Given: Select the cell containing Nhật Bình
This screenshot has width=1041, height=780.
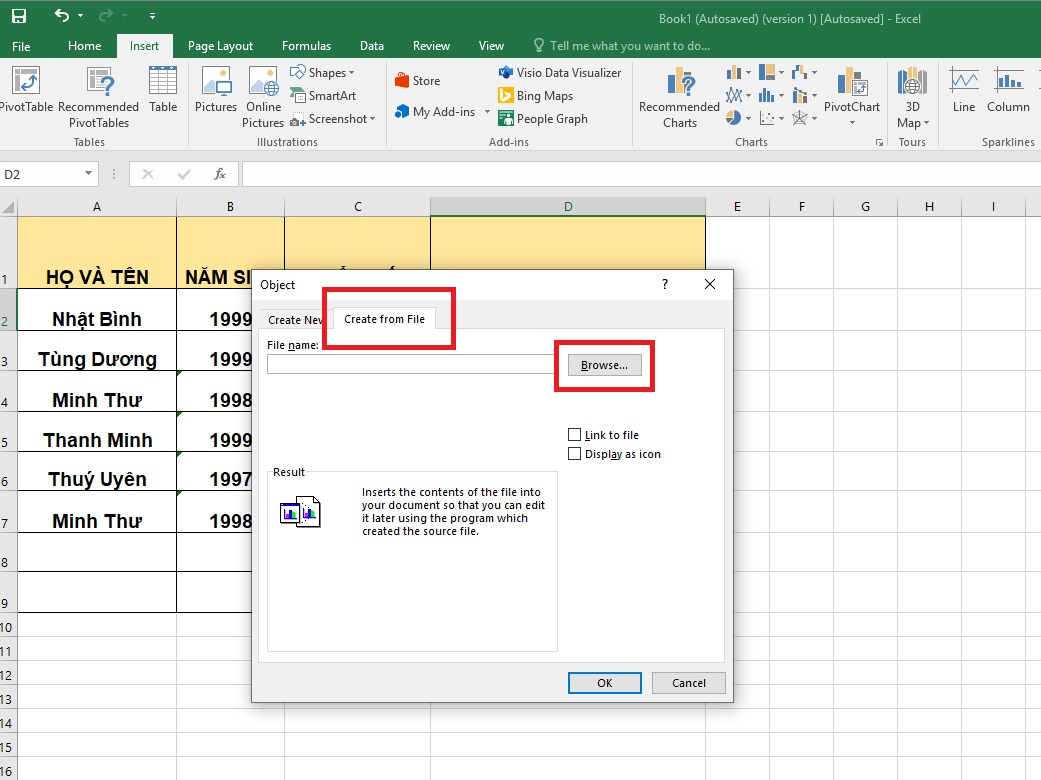Looking at the screenshot, I should [x=97, y=310].
